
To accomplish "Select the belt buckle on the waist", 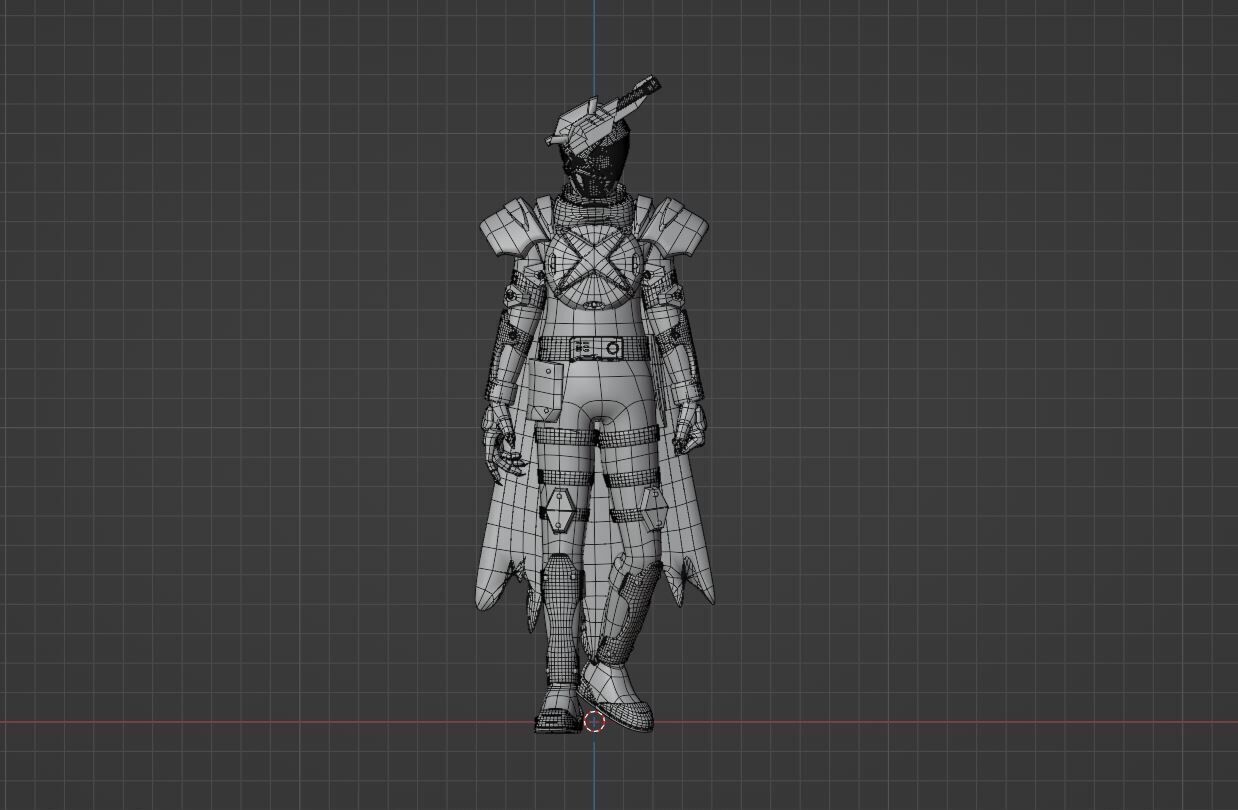I will tap(595, 349).
